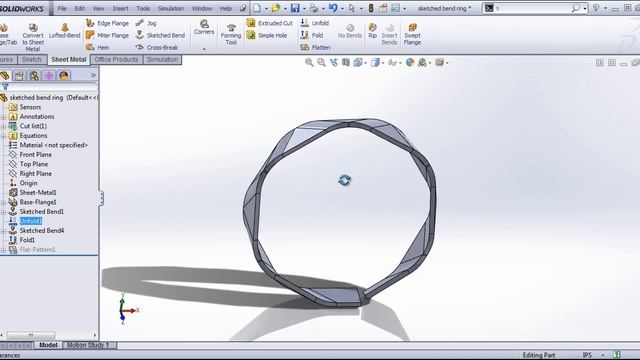Viewport: 640px width, 360px height.
Task: Open the File menu
Action: tap(62, 8)
